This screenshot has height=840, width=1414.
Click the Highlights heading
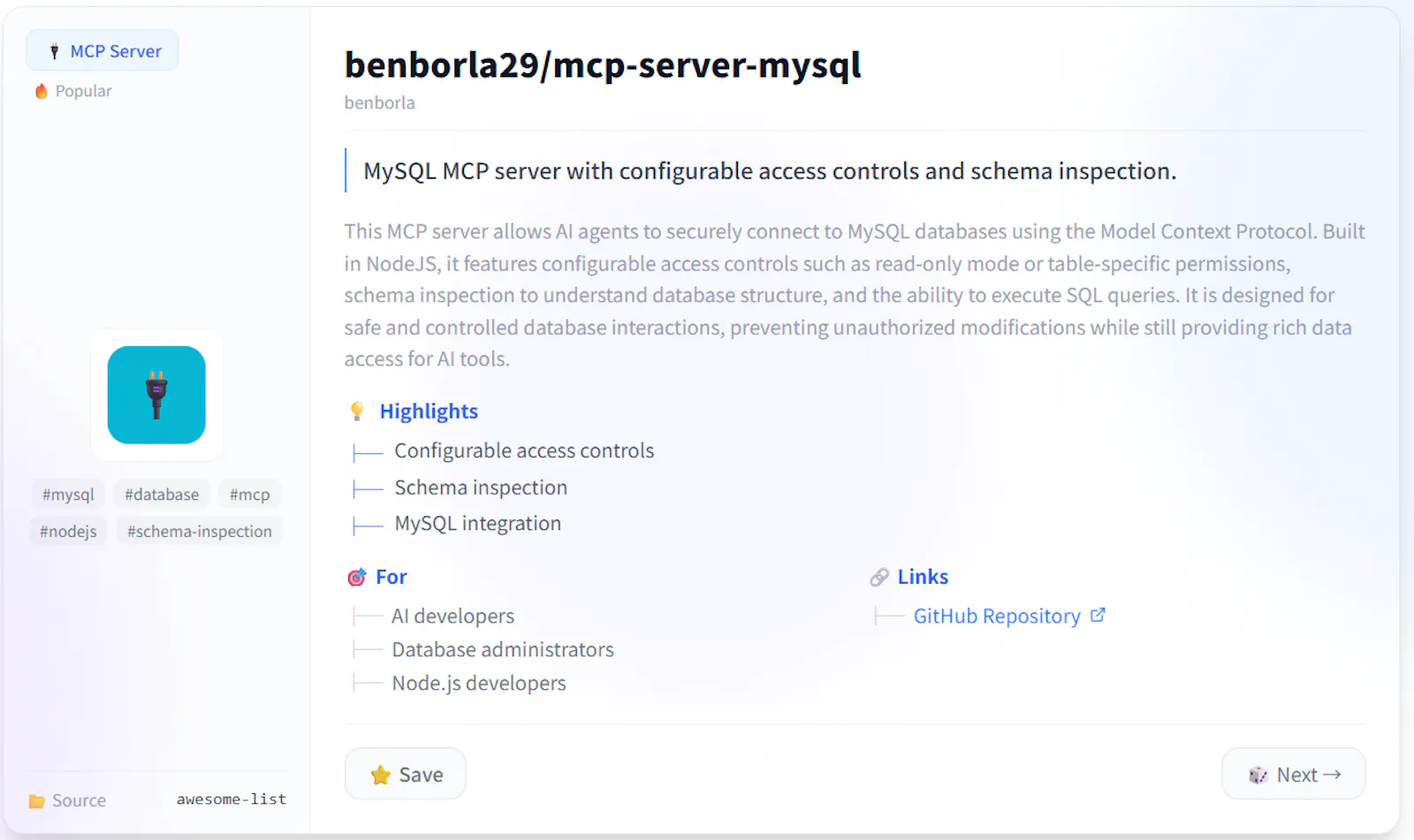[x=429, y=412]
